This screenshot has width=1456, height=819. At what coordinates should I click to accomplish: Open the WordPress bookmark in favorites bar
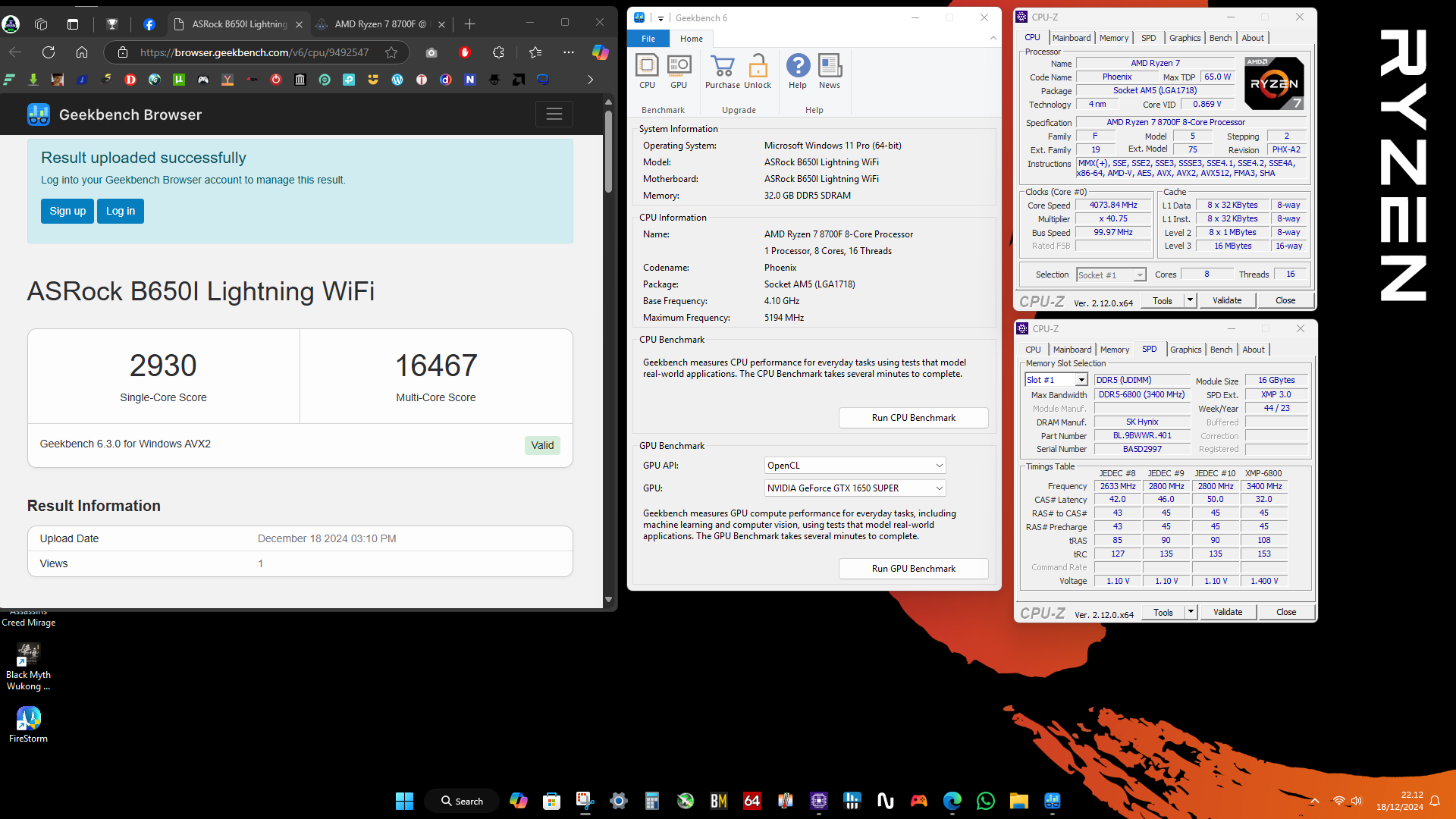click(397, 80)
